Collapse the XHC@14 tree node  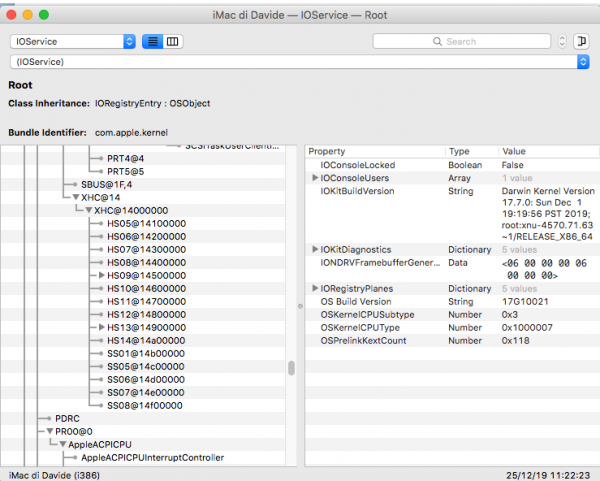click(76, 198)
